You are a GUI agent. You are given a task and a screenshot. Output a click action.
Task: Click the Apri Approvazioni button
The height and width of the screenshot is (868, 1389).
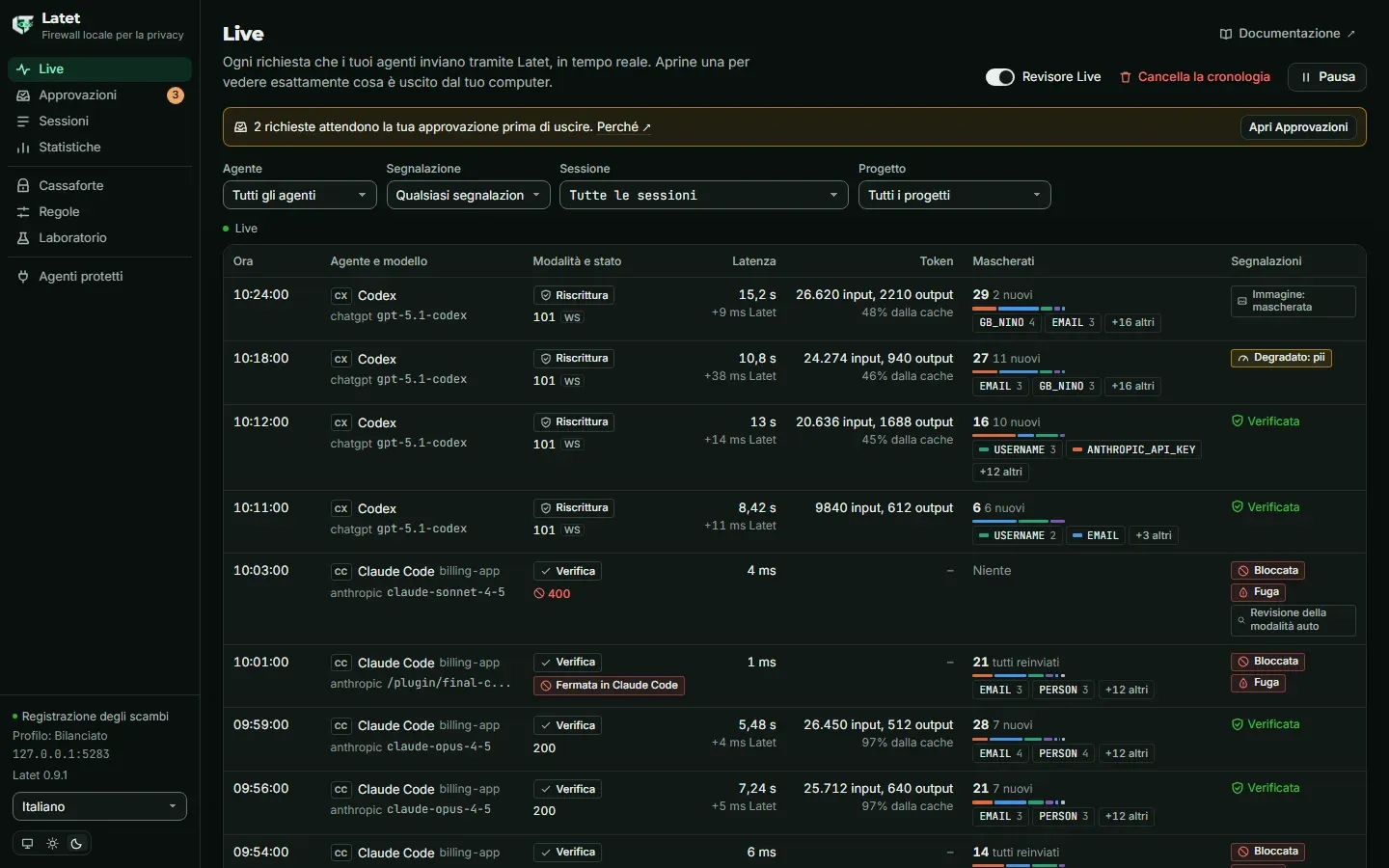[1298, 127]
